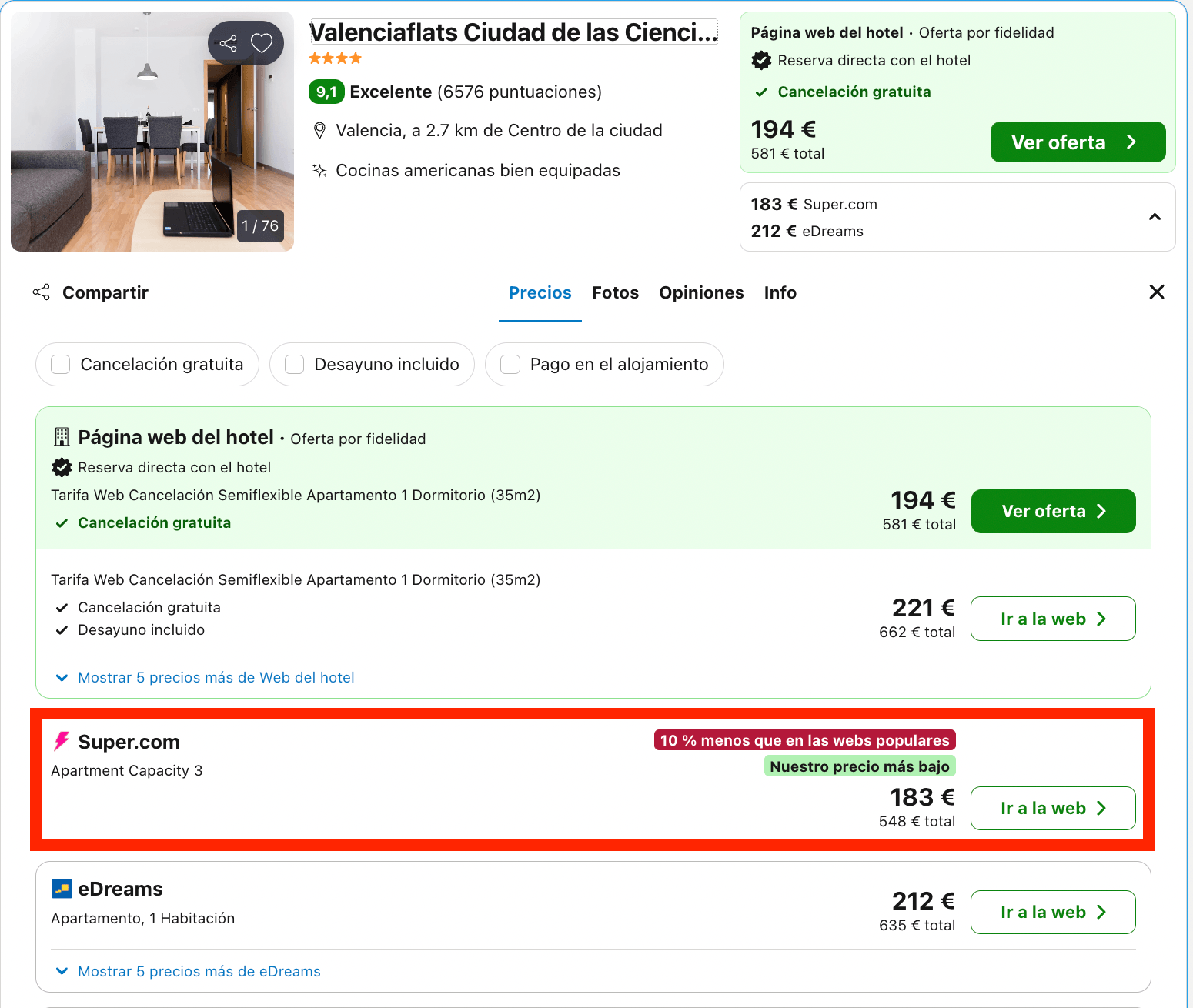Click the hotel title Valenciaflats Ciudad de las Cienci...
Viewport: 1193px width, 1008px height.
pyautogui.click(x=513, y=32)
